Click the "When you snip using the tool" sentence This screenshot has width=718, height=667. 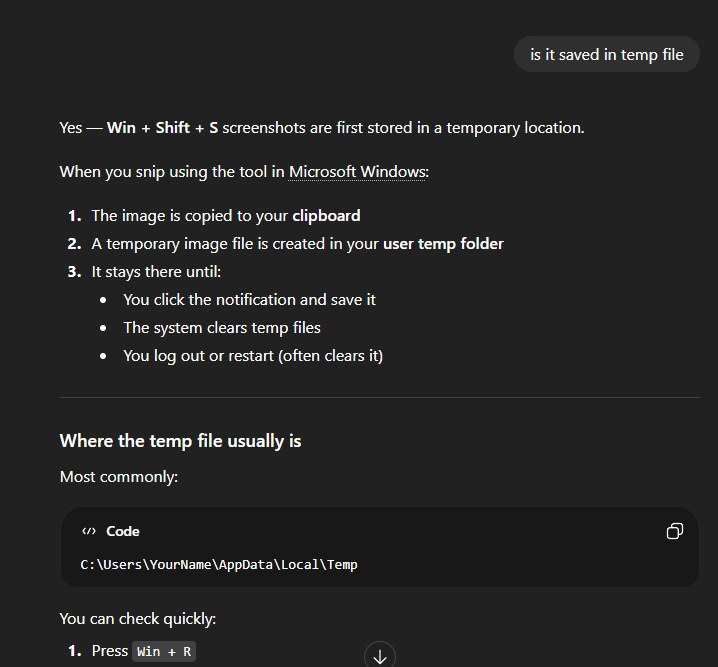[x=173, y=171]
